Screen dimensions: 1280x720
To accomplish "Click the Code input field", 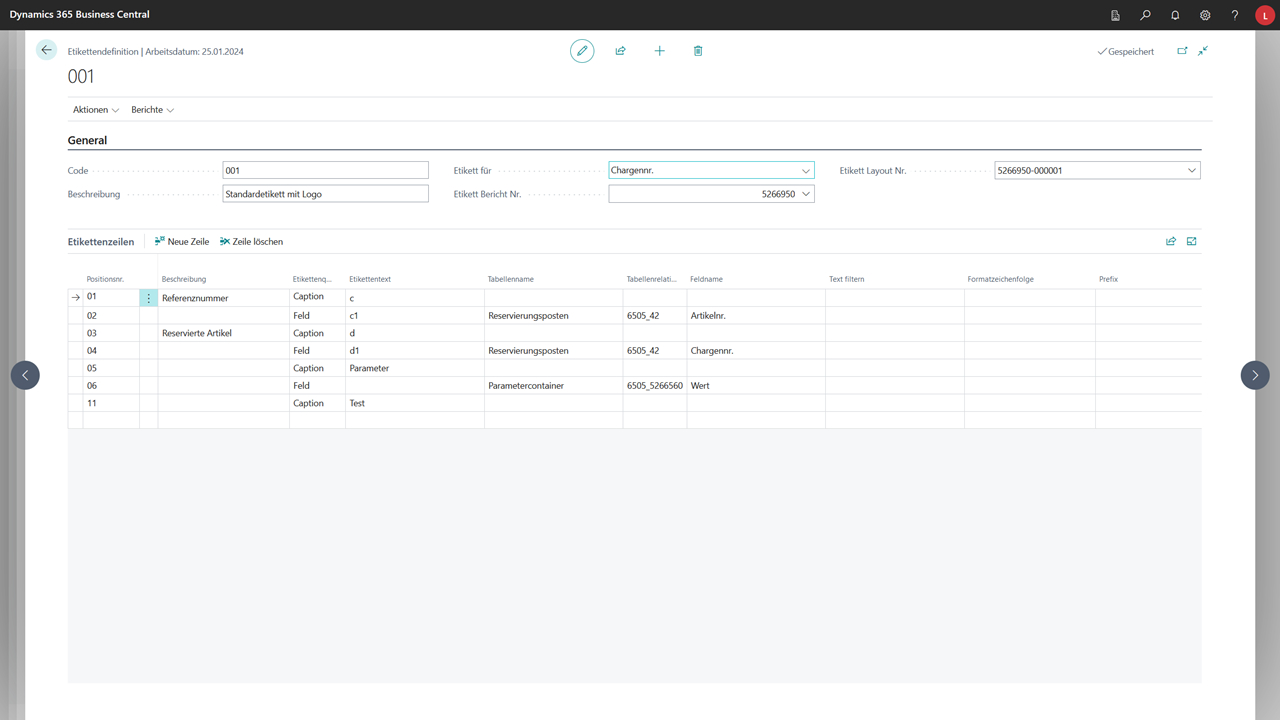I will click(x=325, y=171).
